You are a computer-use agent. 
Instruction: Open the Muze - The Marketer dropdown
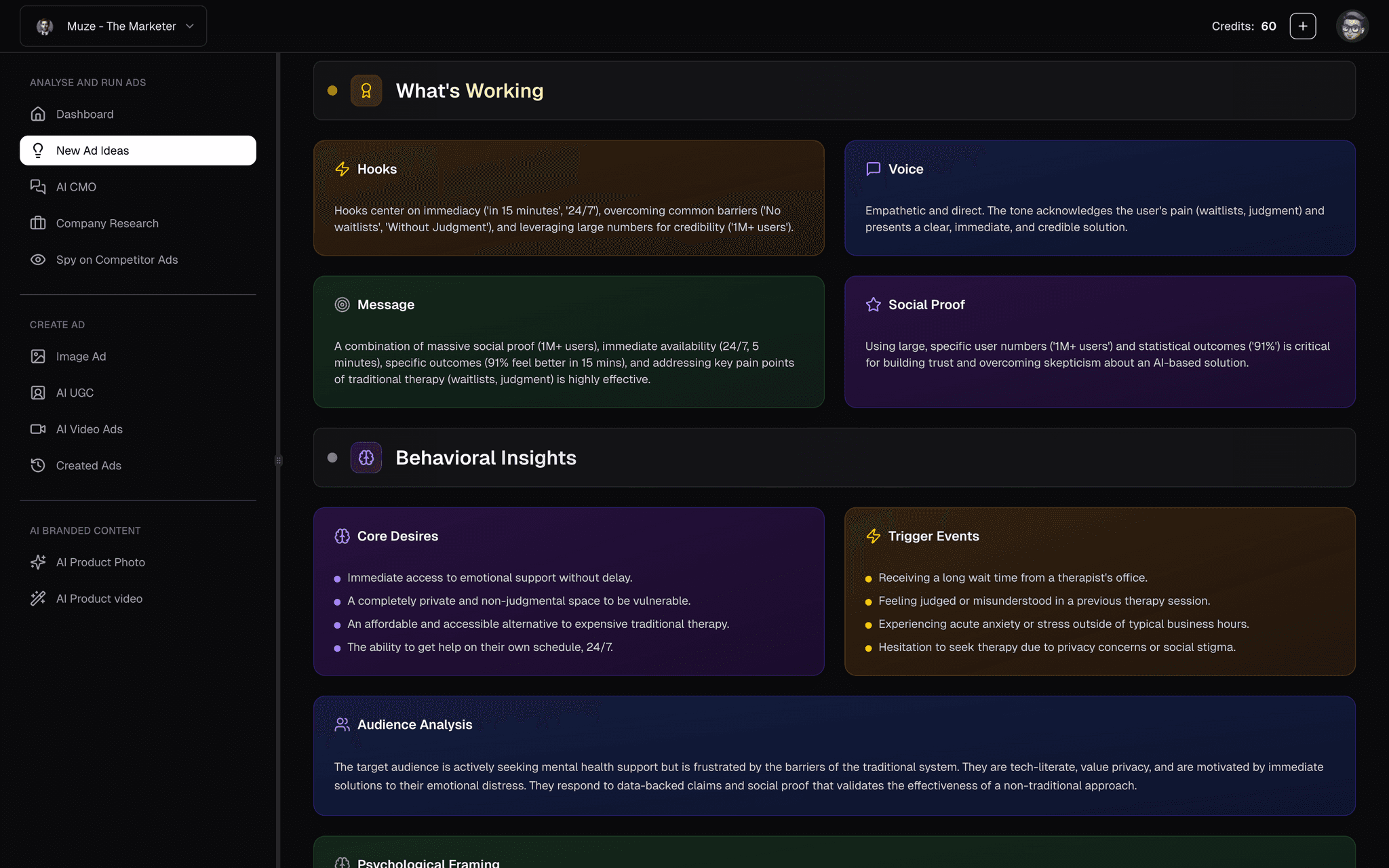(x=113, y=26)
